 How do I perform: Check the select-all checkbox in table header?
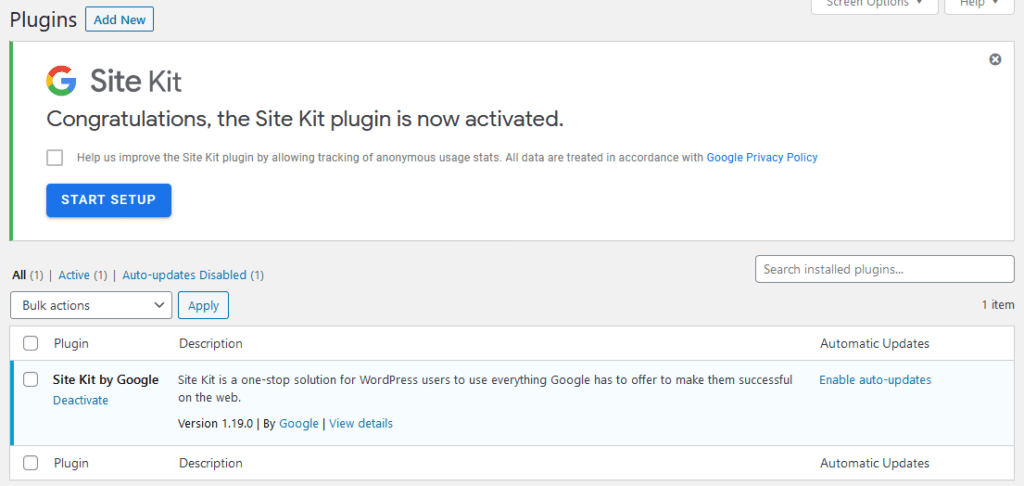(31, 343)
